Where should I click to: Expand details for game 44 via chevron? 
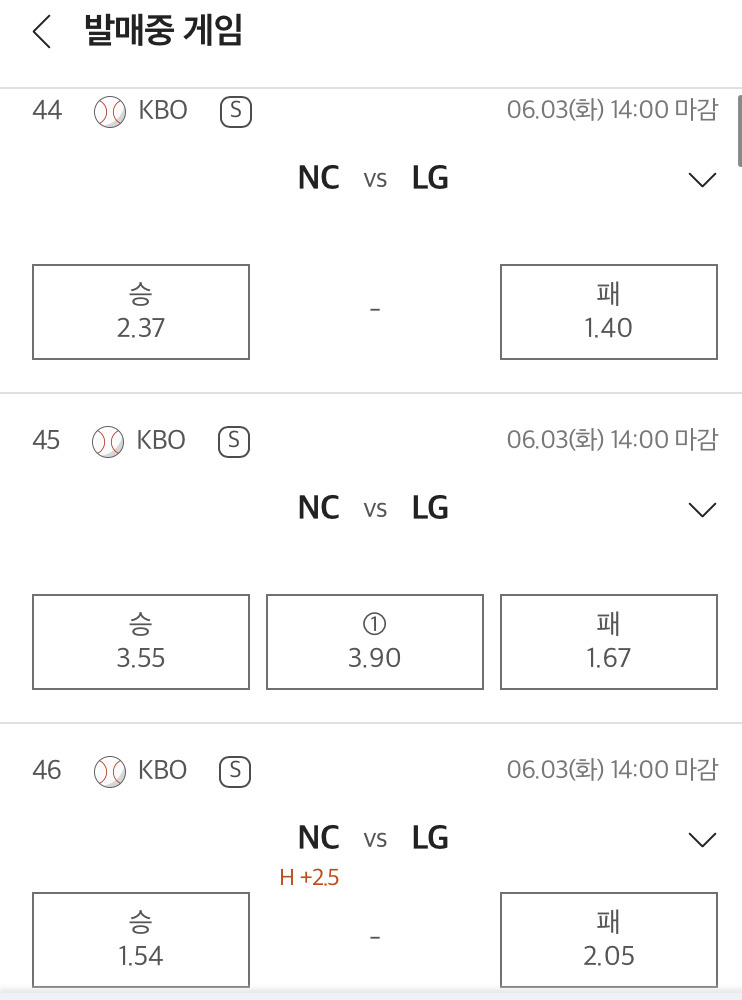[x=703, y=180]
